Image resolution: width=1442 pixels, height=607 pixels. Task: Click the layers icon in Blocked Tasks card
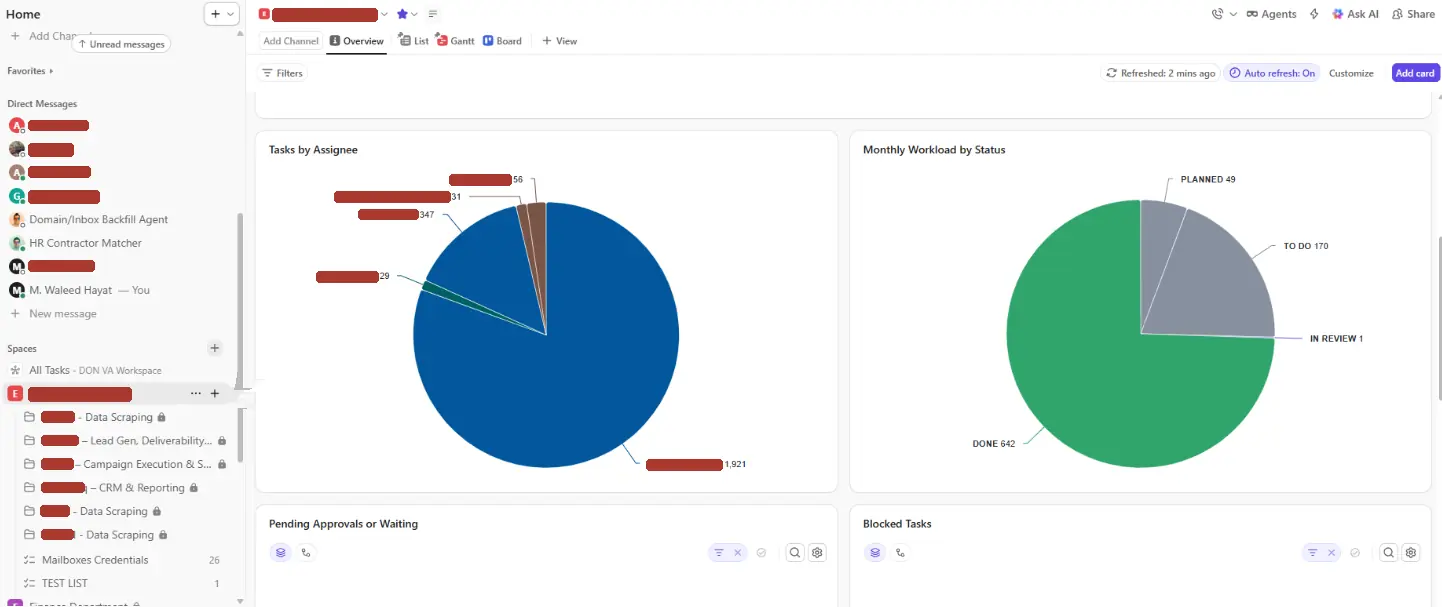[x=875, y=552]
